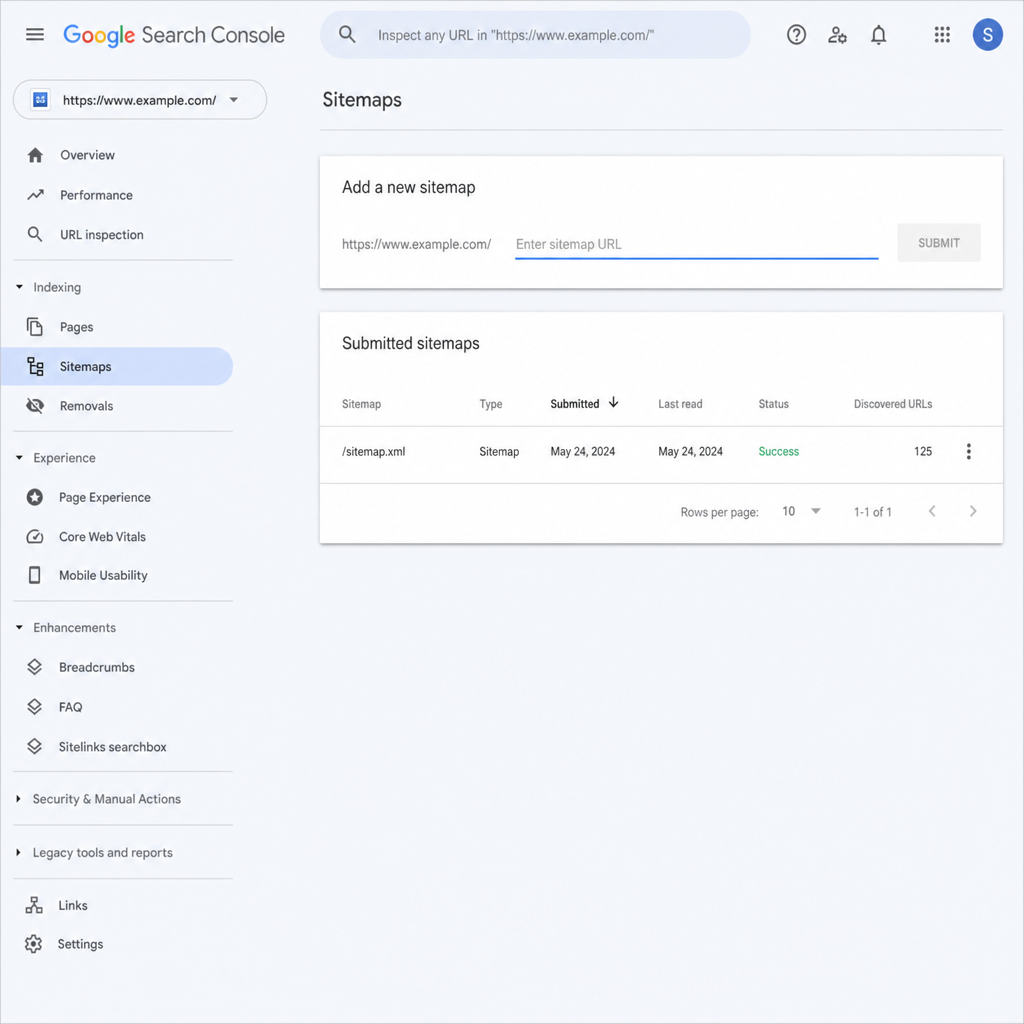Click the Pages document icon
This screenshot has height=1024, width=1024.
point(35,327)
